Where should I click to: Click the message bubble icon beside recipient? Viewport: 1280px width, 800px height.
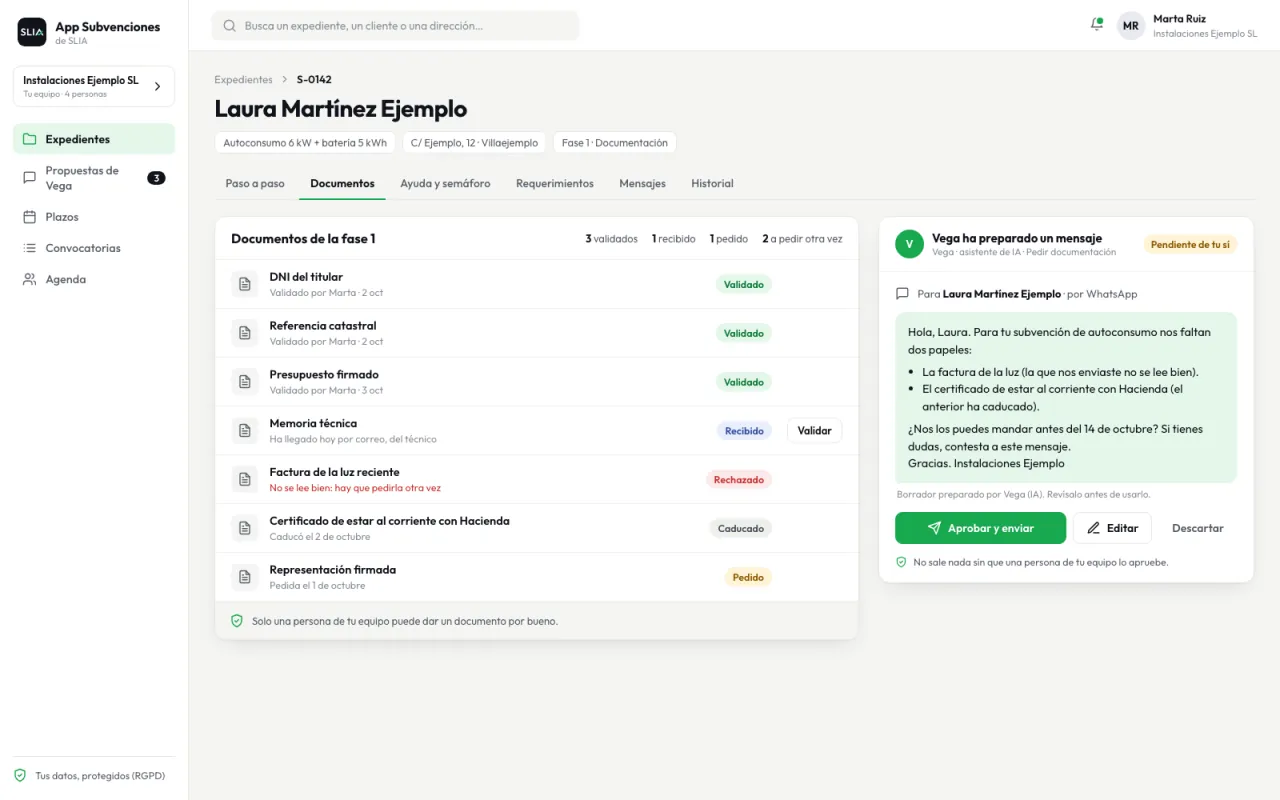point(902,294)
